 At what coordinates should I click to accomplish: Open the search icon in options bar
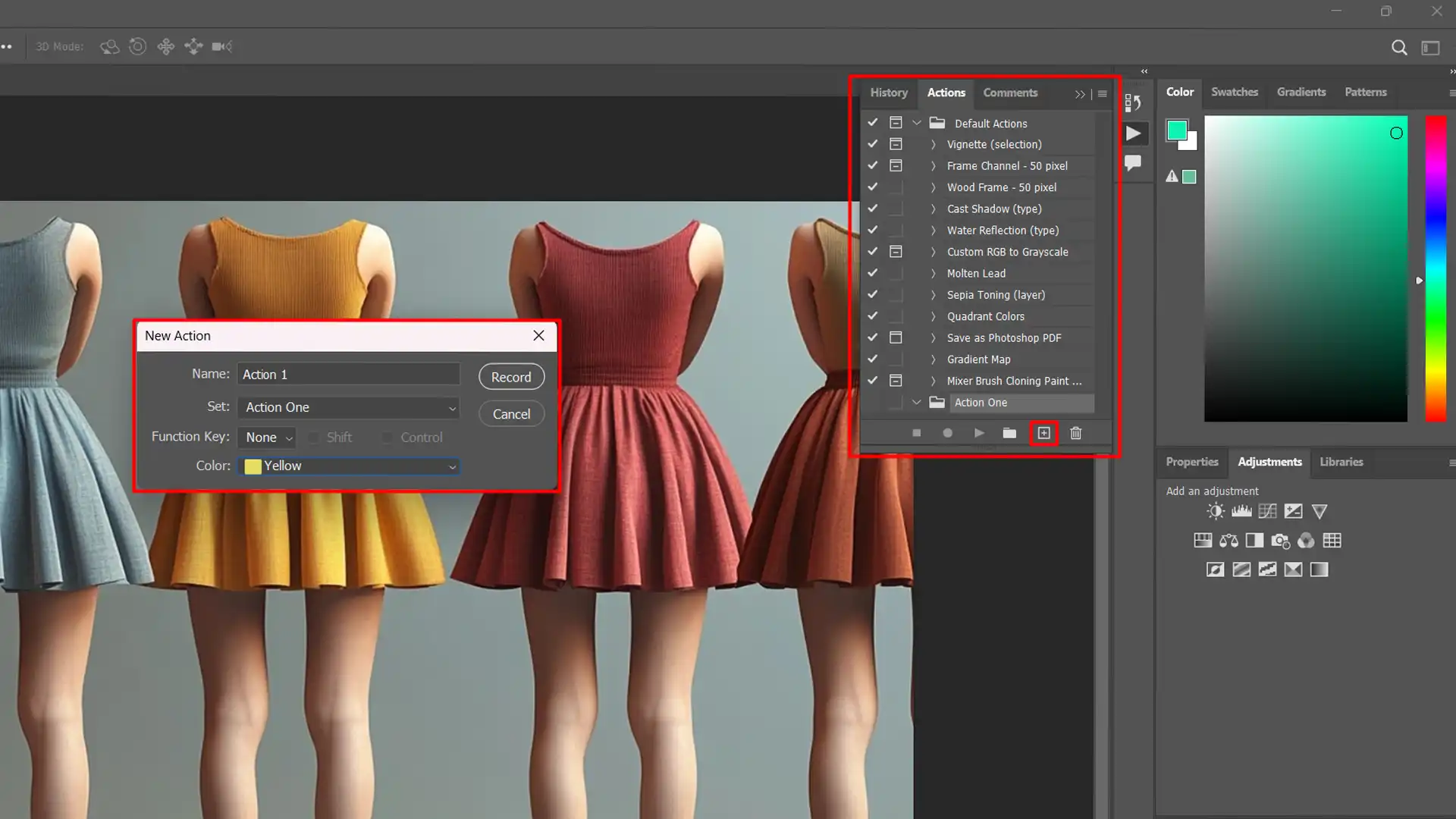[1399, 48]
